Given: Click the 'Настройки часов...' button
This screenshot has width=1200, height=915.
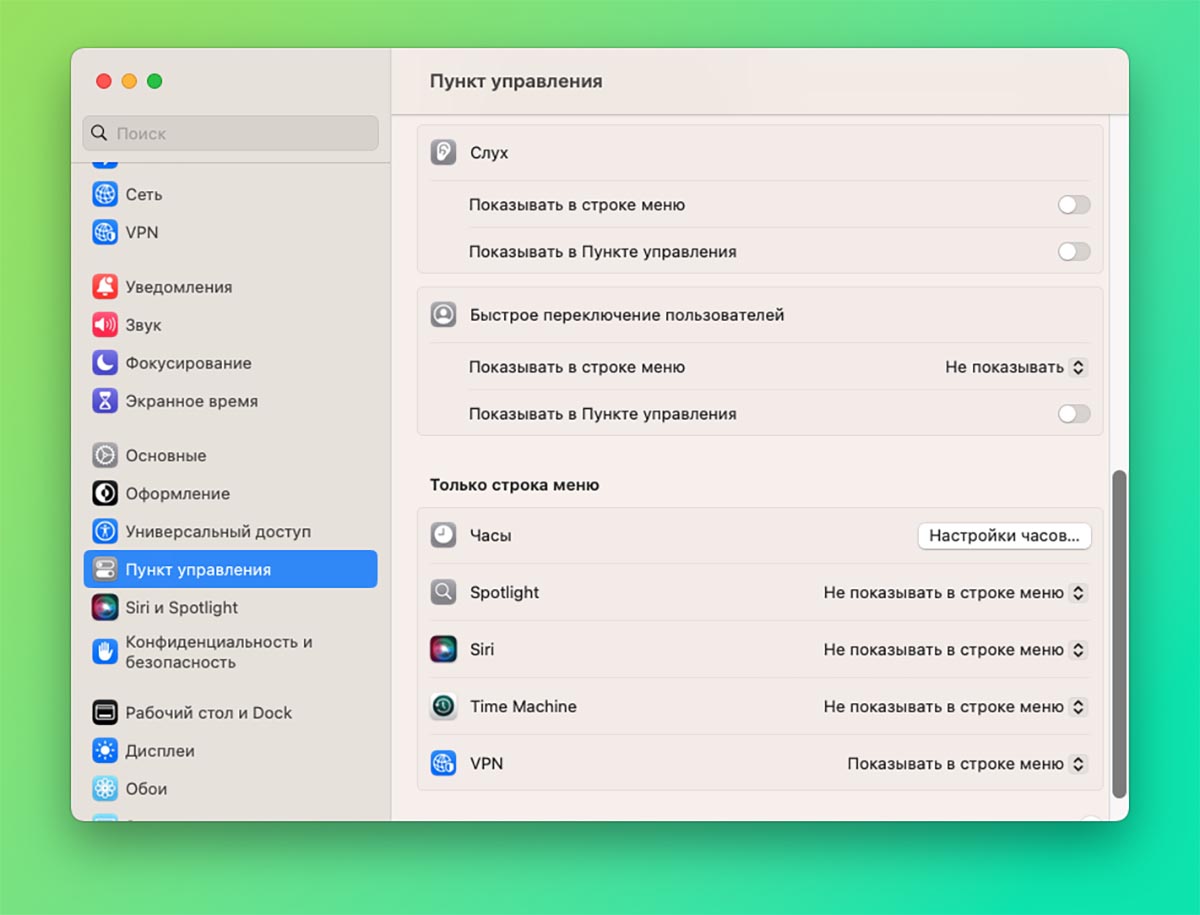Looking at the screenshot, I should 1004,536.
